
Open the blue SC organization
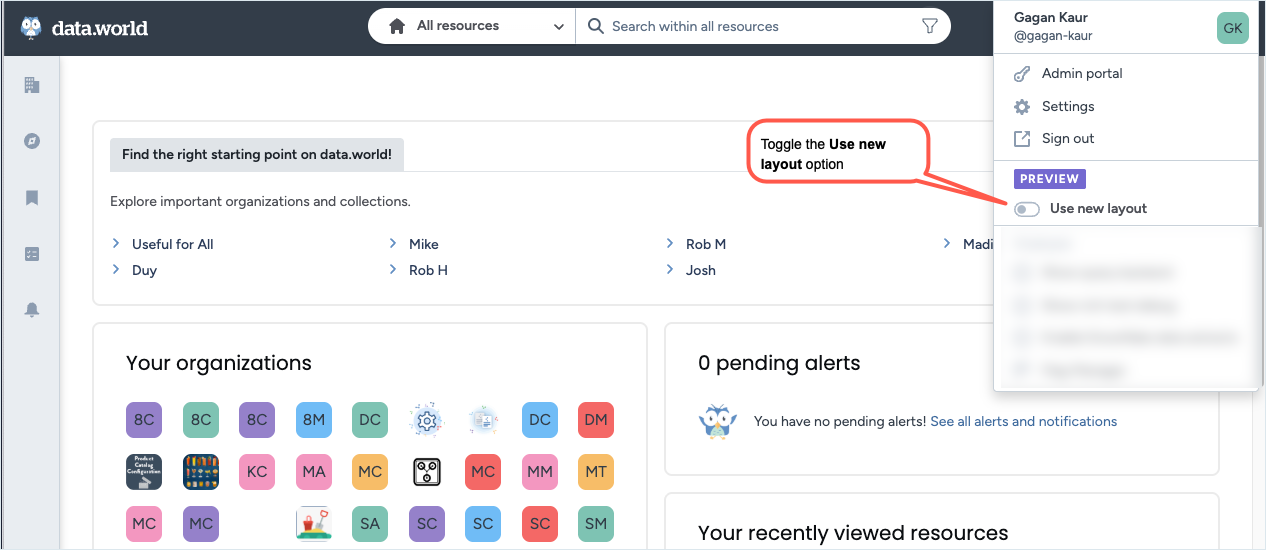tap(483, 524)
